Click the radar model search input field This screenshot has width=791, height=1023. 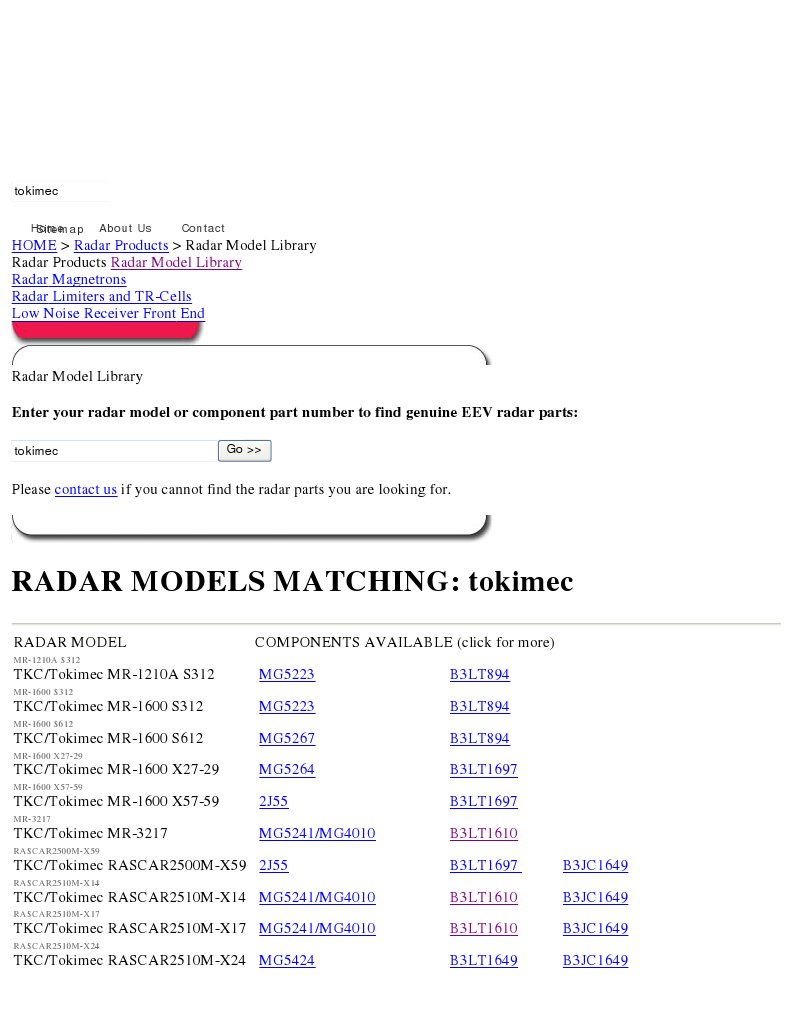pyautogui.click(x=114, y=451)
